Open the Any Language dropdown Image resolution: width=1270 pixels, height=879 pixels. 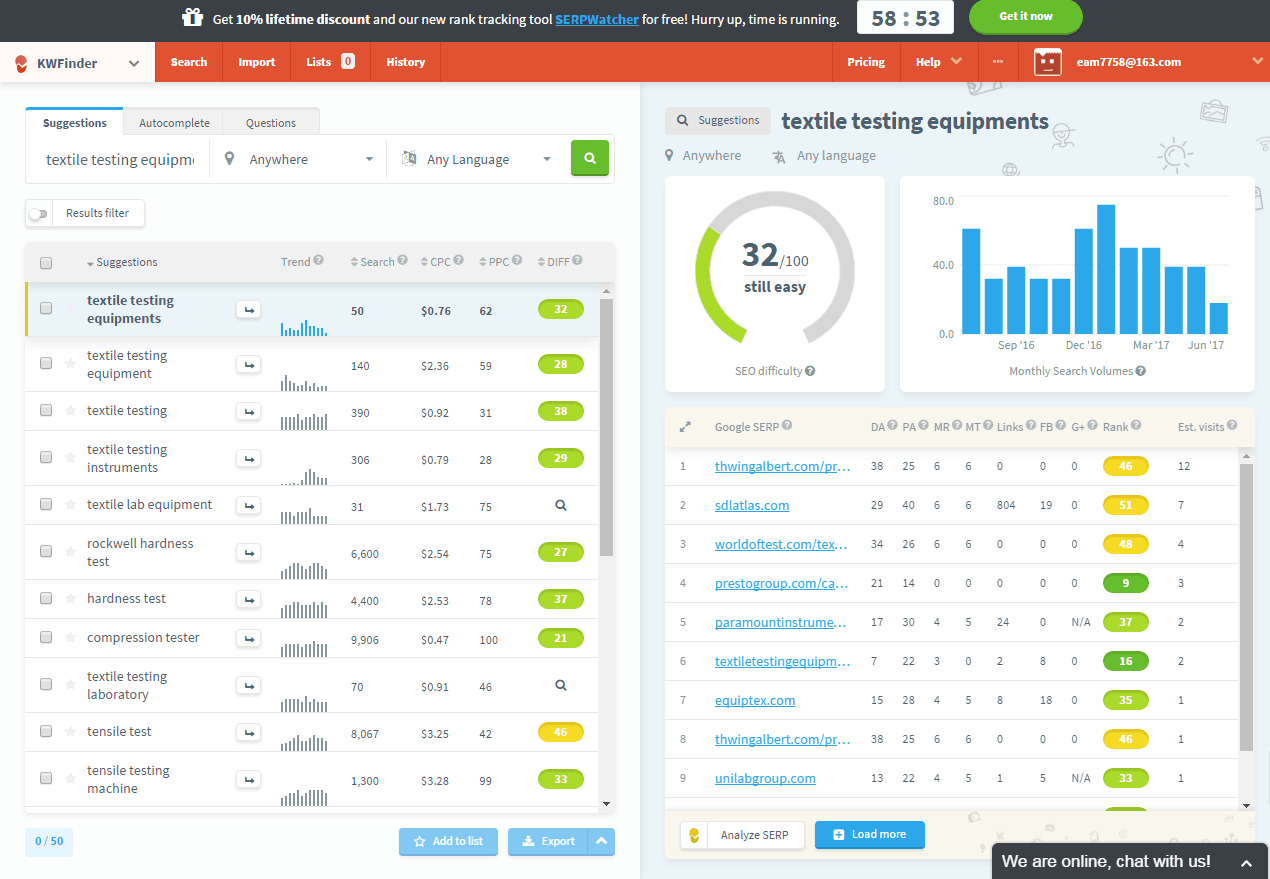coord(476,159)
